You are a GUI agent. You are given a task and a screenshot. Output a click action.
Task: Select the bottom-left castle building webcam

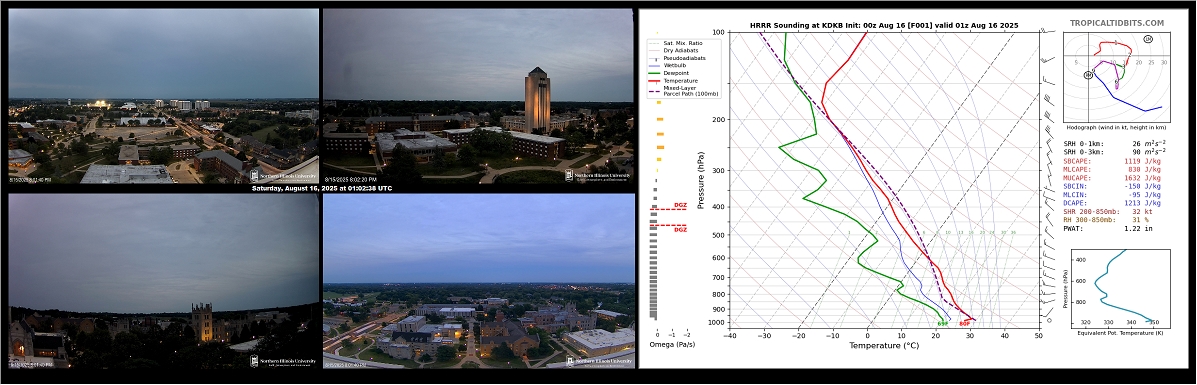[x=163, y=281]
